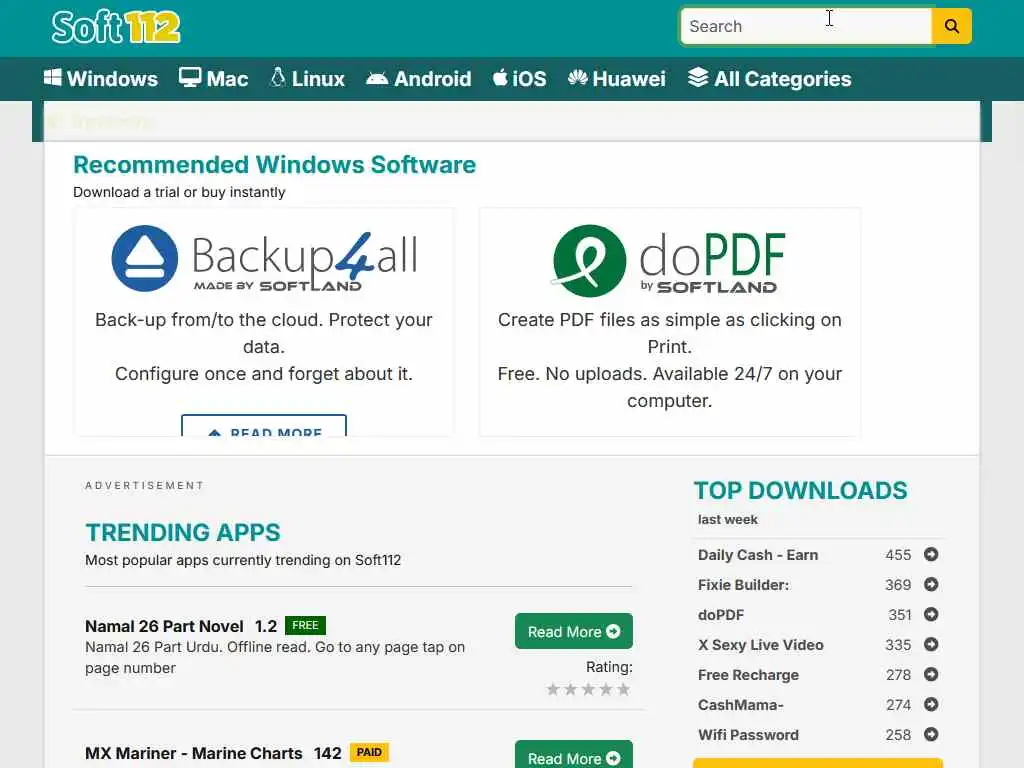Click arrow icon beside CashMama-
The image size is (1024, 768).
click(x=931, y=705)
